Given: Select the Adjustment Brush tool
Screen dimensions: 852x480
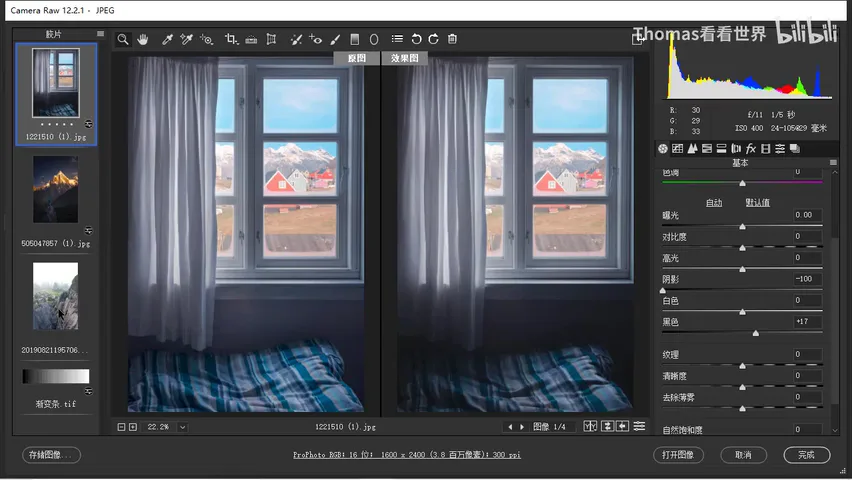Looking at the screenshot, I should [x=335, y=39].
